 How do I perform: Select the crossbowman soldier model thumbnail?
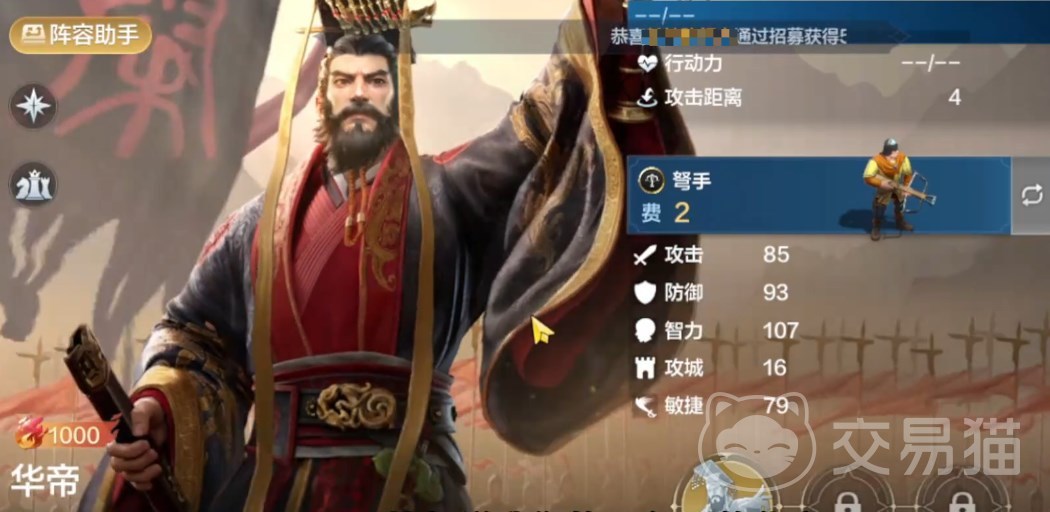coord(895,188)
